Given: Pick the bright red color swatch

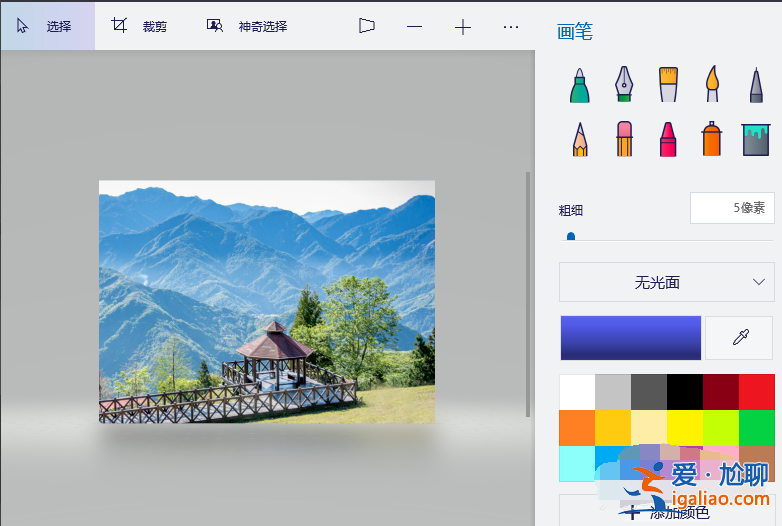Looking at the screenshot, I should (x=757, y=392).
